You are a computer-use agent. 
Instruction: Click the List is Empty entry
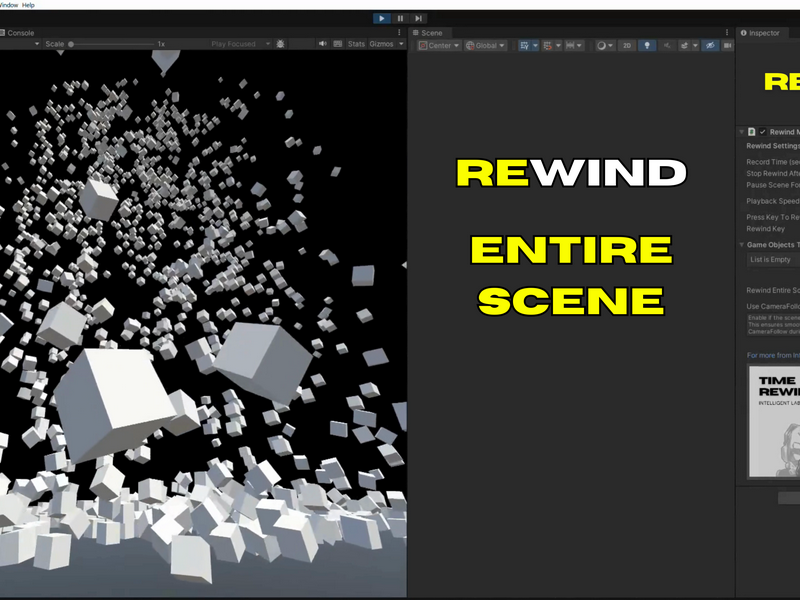pos(770,259)
